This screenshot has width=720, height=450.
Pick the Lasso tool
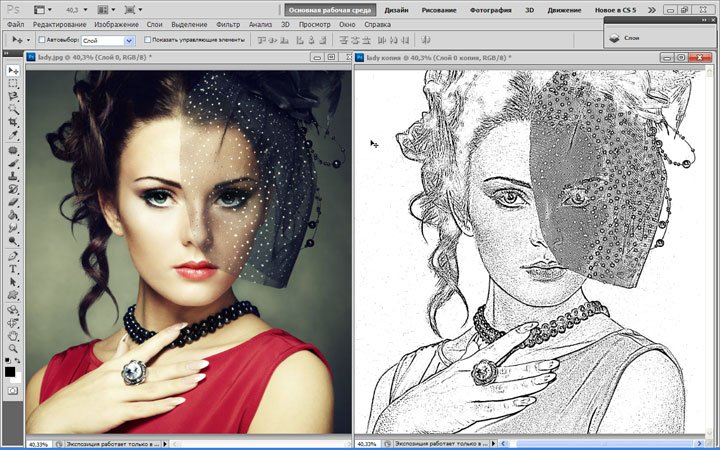(13, 97)
